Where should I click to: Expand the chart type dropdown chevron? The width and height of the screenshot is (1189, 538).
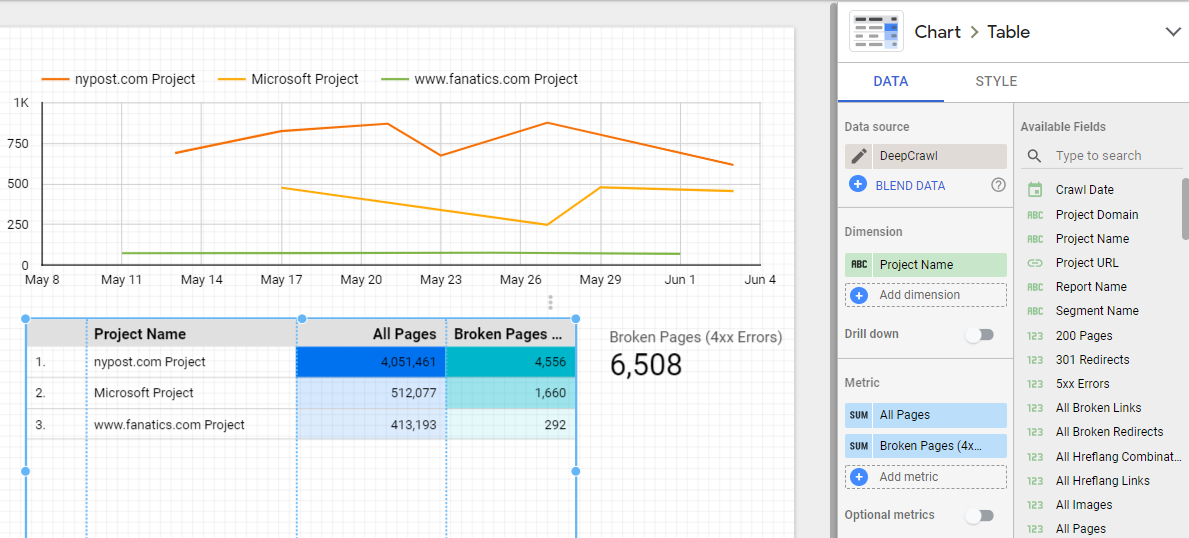click(x=1173, y=32)
